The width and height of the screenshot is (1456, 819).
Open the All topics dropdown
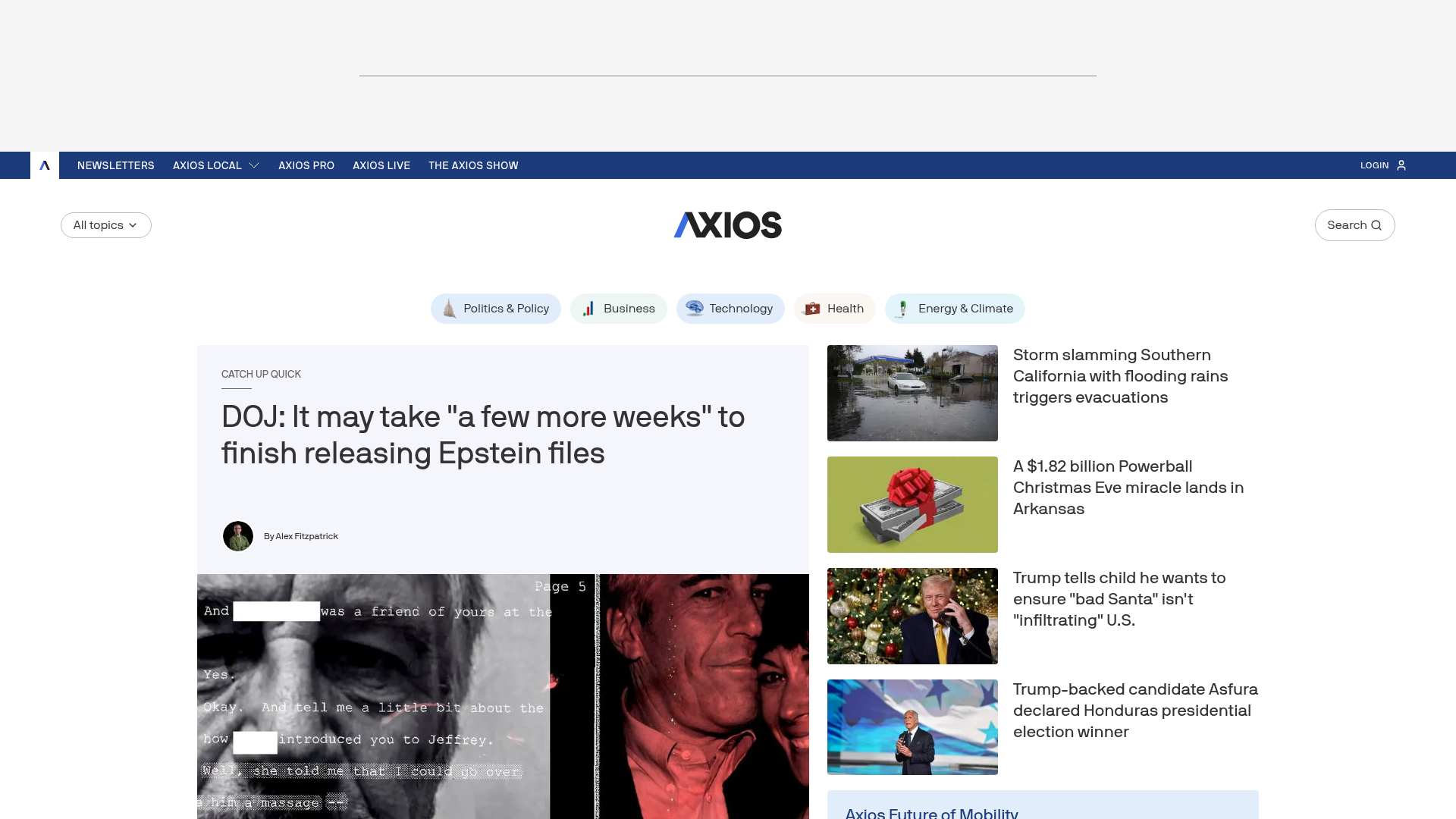106,225
